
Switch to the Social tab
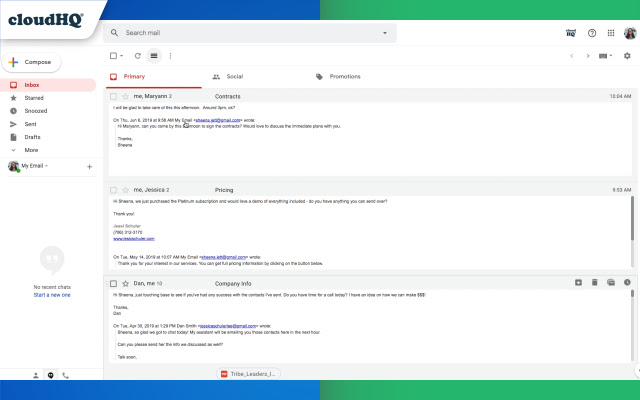[234, 76]
